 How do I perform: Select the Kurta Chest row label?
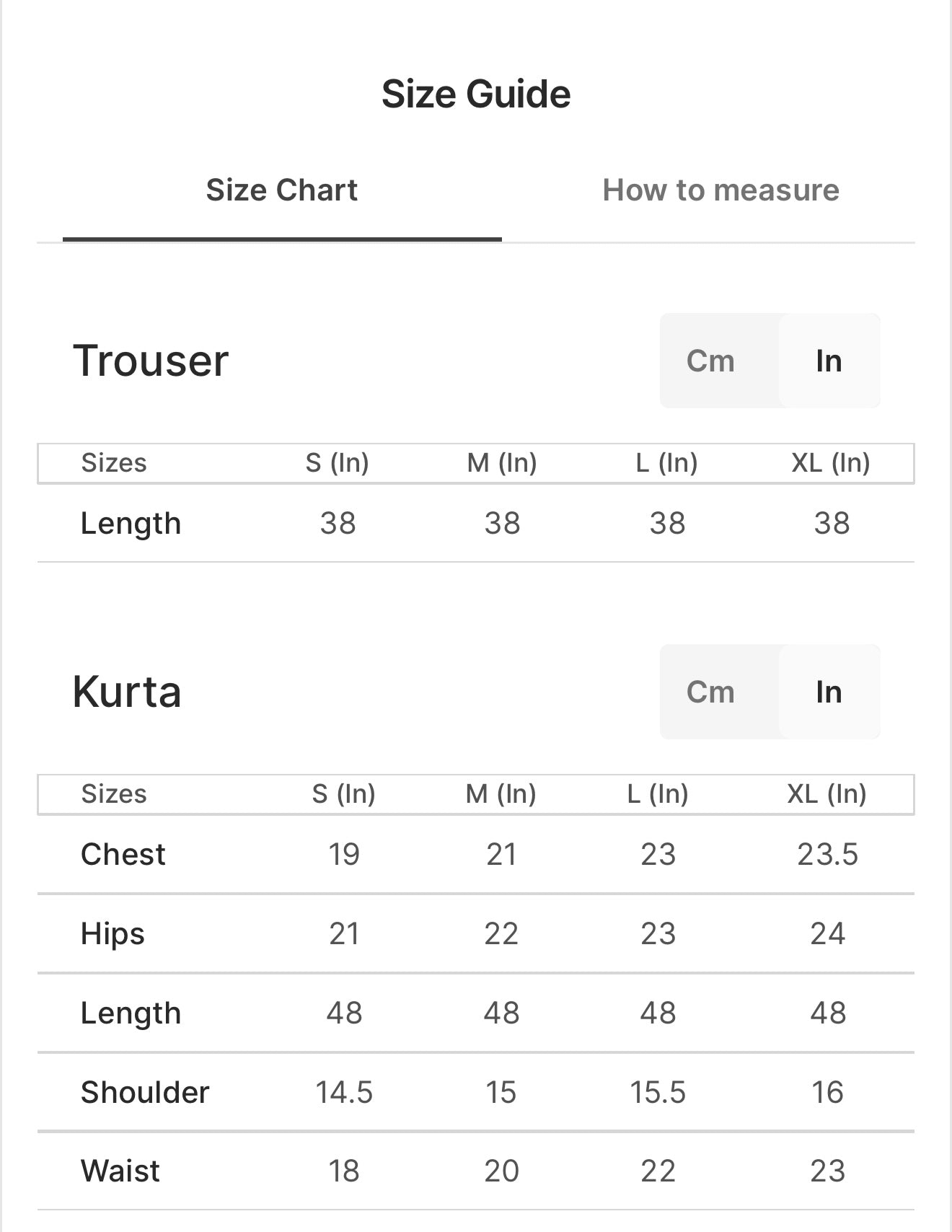123,854
